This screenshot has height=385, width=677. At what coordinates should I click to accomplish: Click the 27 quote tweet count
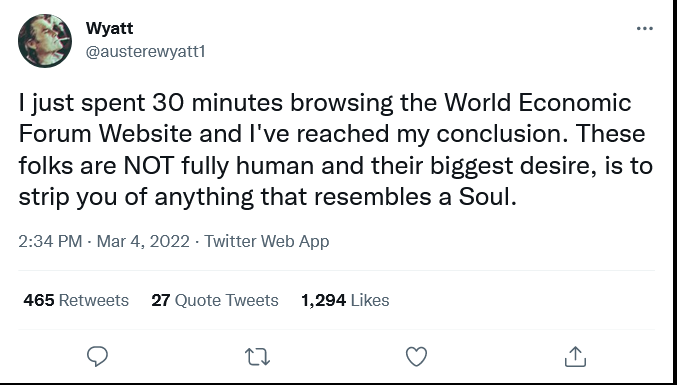click(x=161, y=300)
